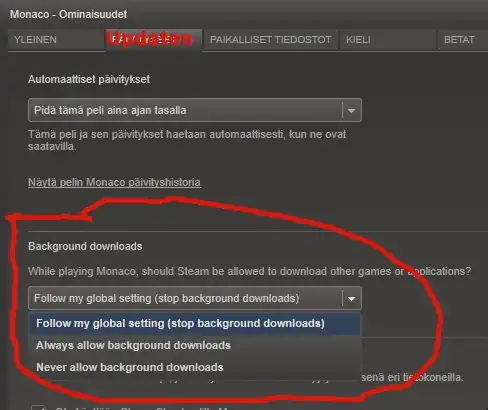Click the Background downloads combo box field

click(x=195, y=298)
